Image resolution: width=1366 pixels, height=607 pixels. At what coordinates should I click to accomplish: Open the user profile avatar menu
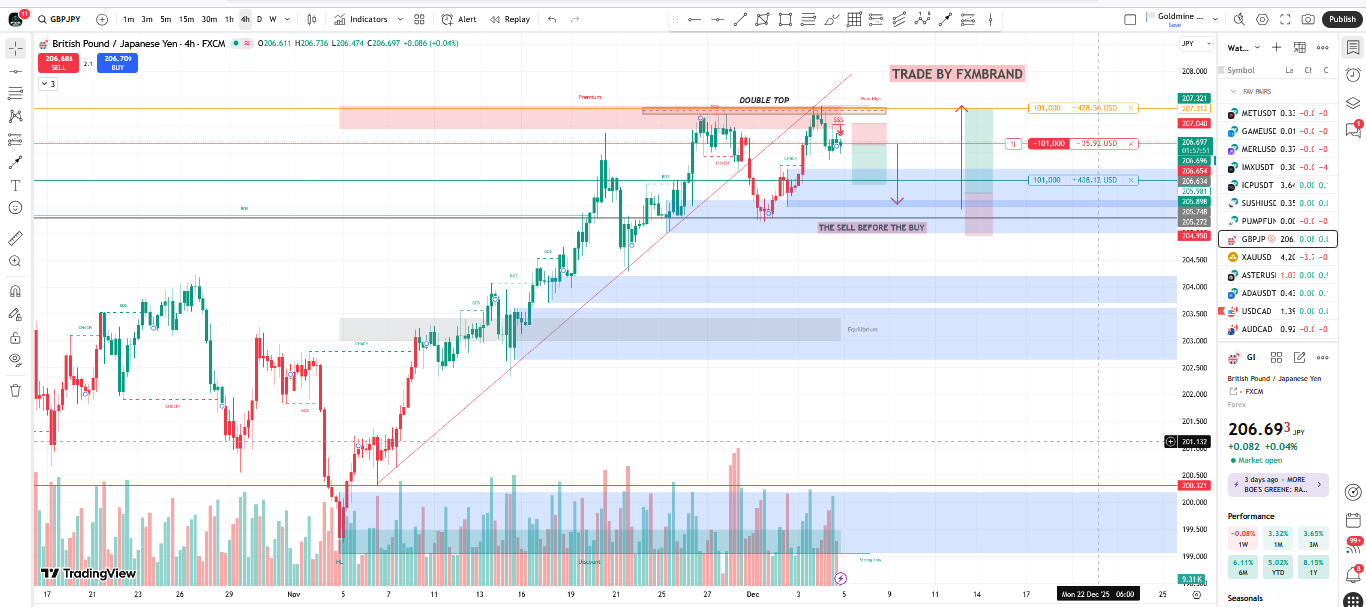(x=15, y=18)
